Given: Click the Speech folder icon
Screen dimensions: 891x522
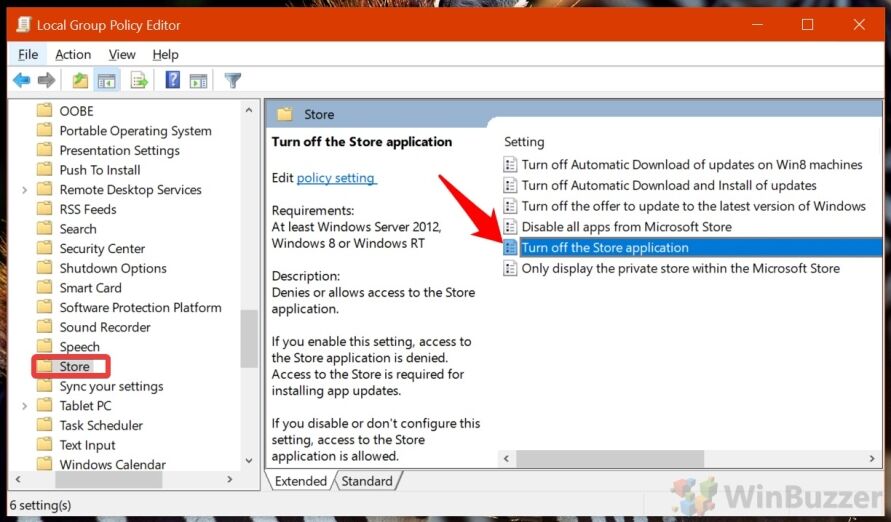Looking at the screenshot, I should pyautogui.click(x=44, y=346).
